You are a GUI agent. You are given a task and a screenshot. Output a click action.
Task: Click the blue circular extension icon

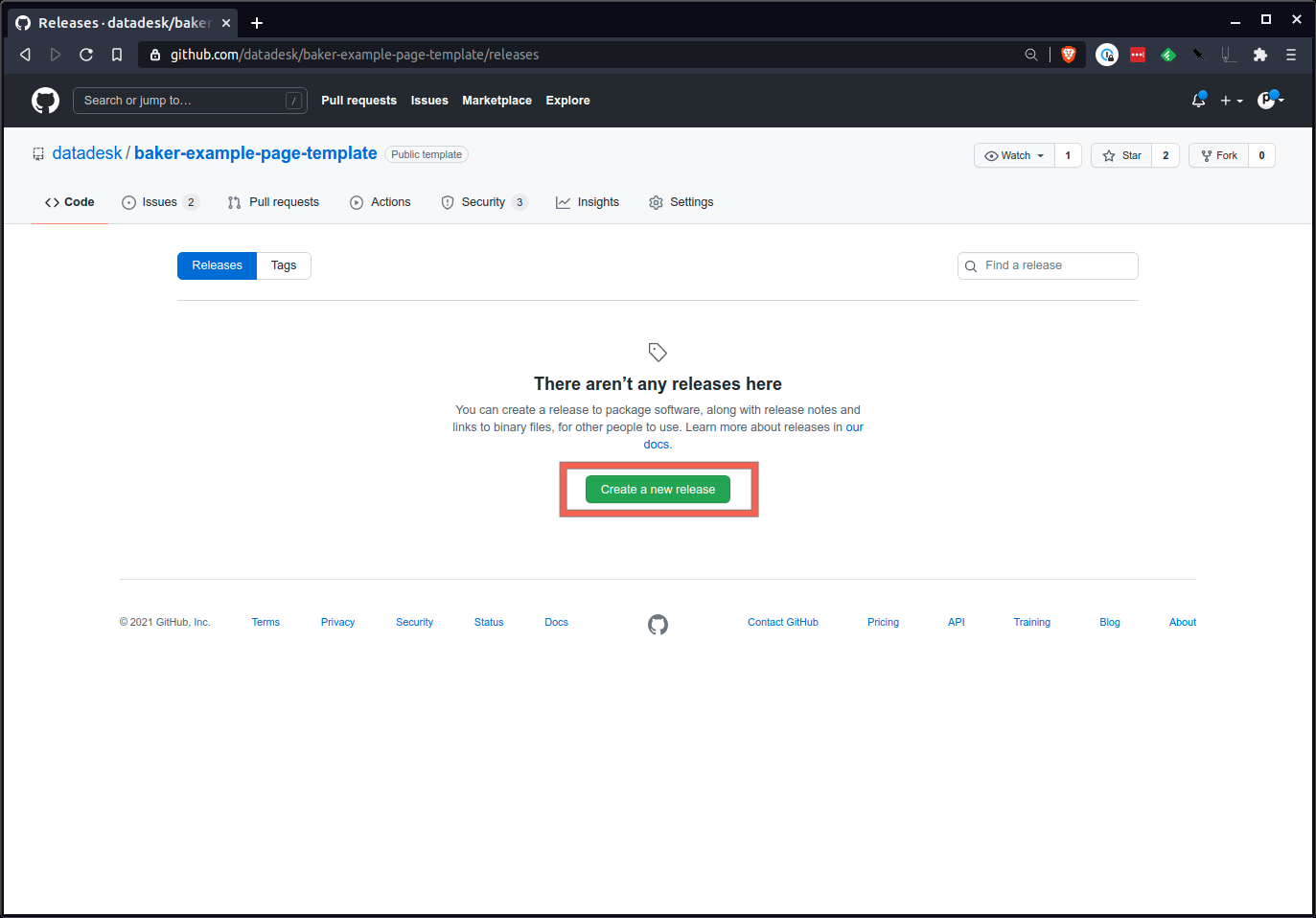[1107, 55]
